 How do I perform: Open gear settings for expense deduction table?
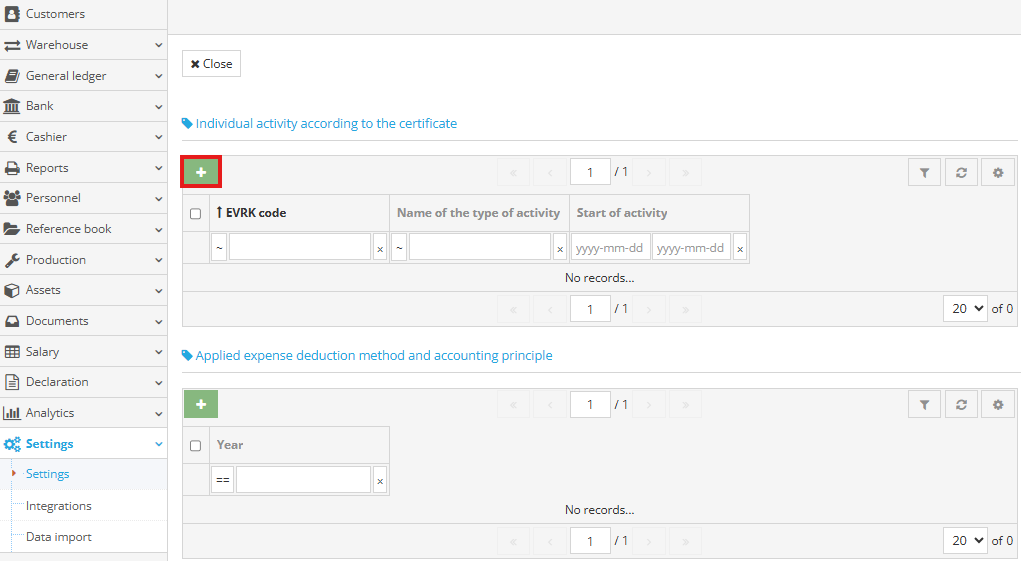click(997, 404)
